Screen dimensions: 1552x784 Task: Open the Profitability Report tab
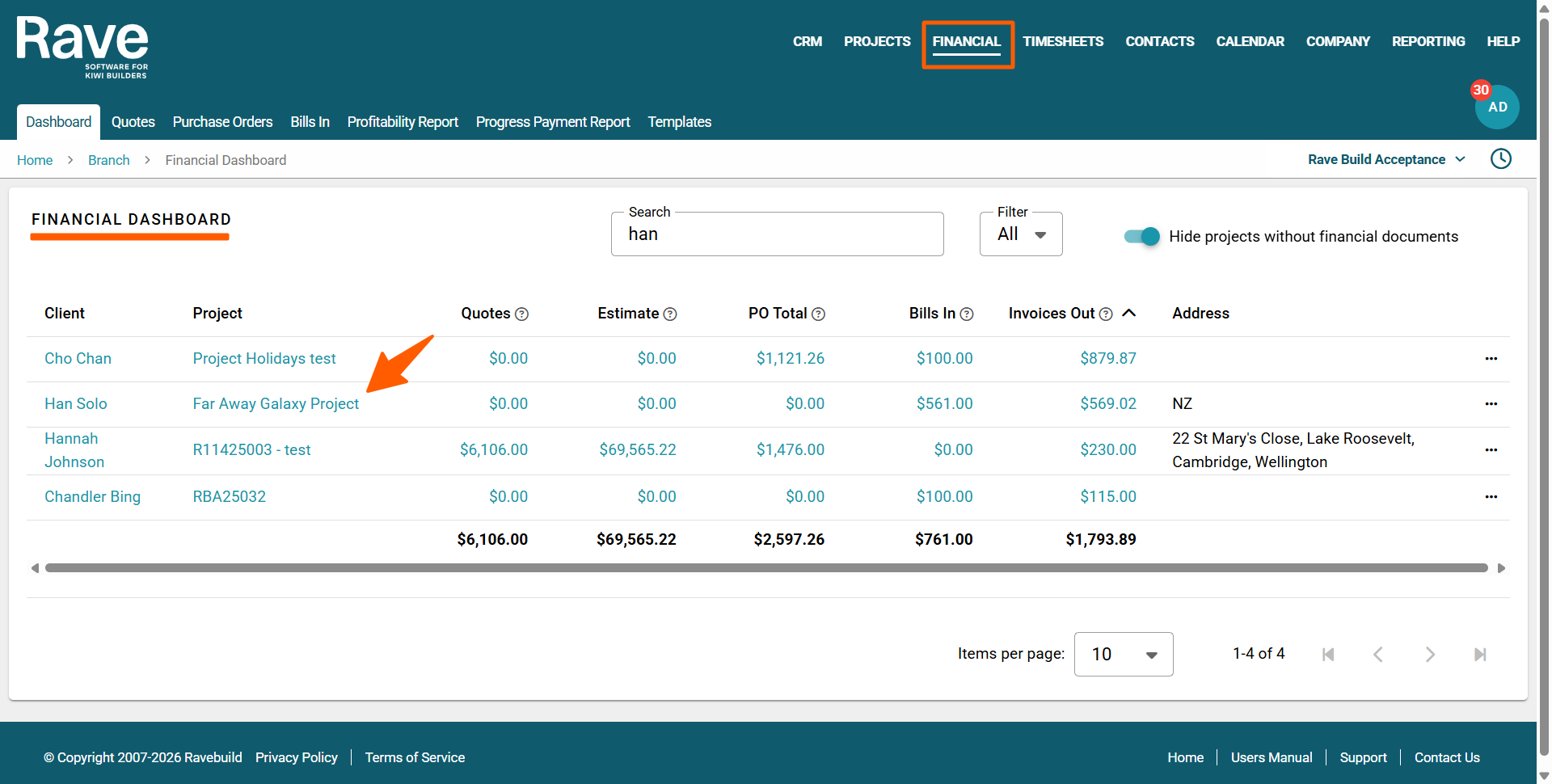(x=403, y=122)
